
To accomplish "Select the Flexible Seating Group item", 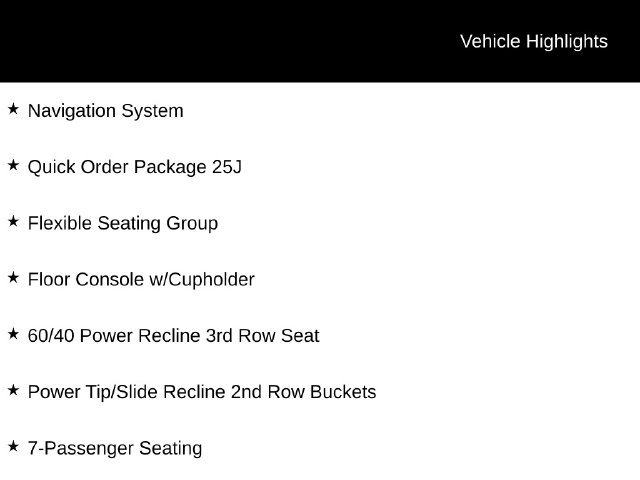I will click(123, 224).
